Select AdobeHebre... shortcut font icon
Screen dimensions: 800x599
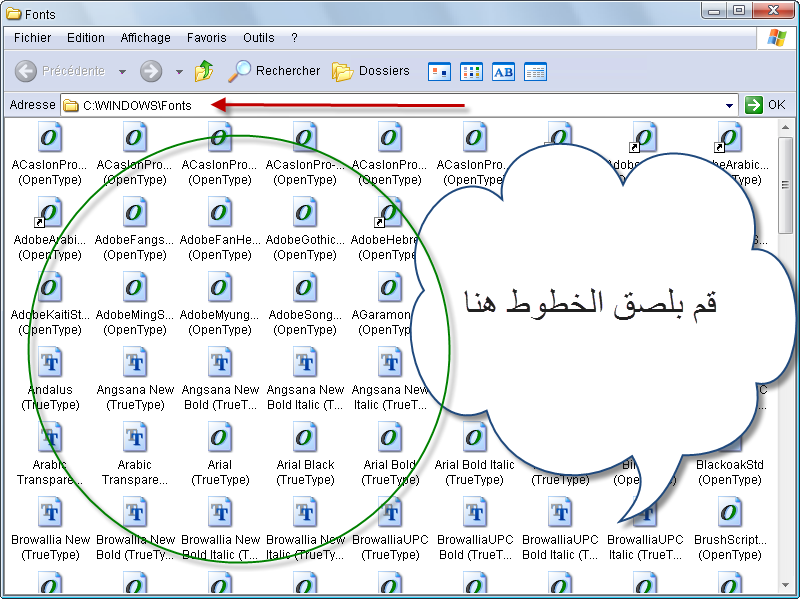click(389, 212)
